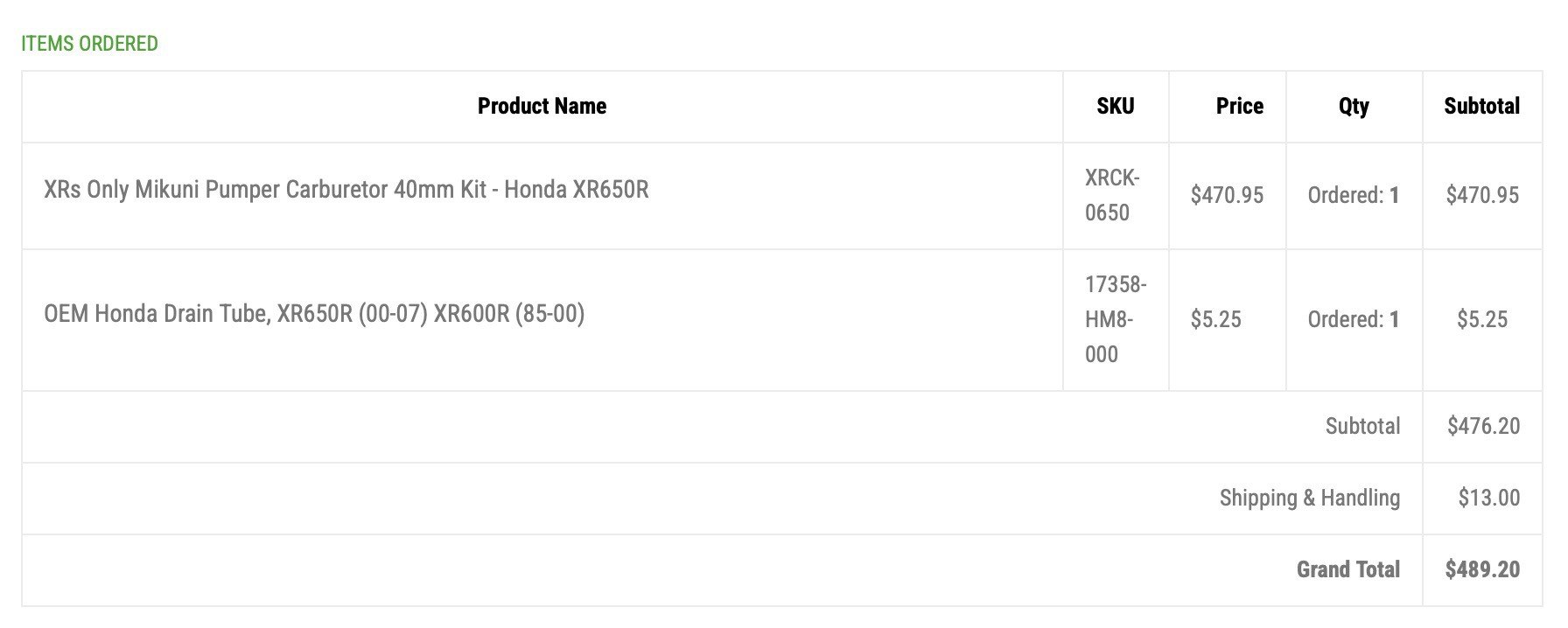Click the Qty column header
The image size is (1568, 628).
1354,107
